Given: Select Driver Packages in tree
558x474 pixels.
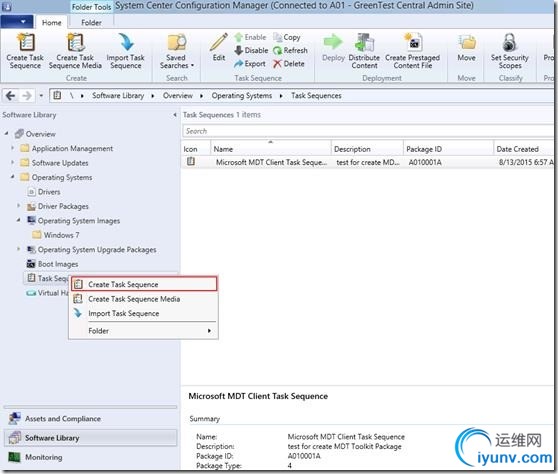Looking at the screenshot, I should (63, 206).
